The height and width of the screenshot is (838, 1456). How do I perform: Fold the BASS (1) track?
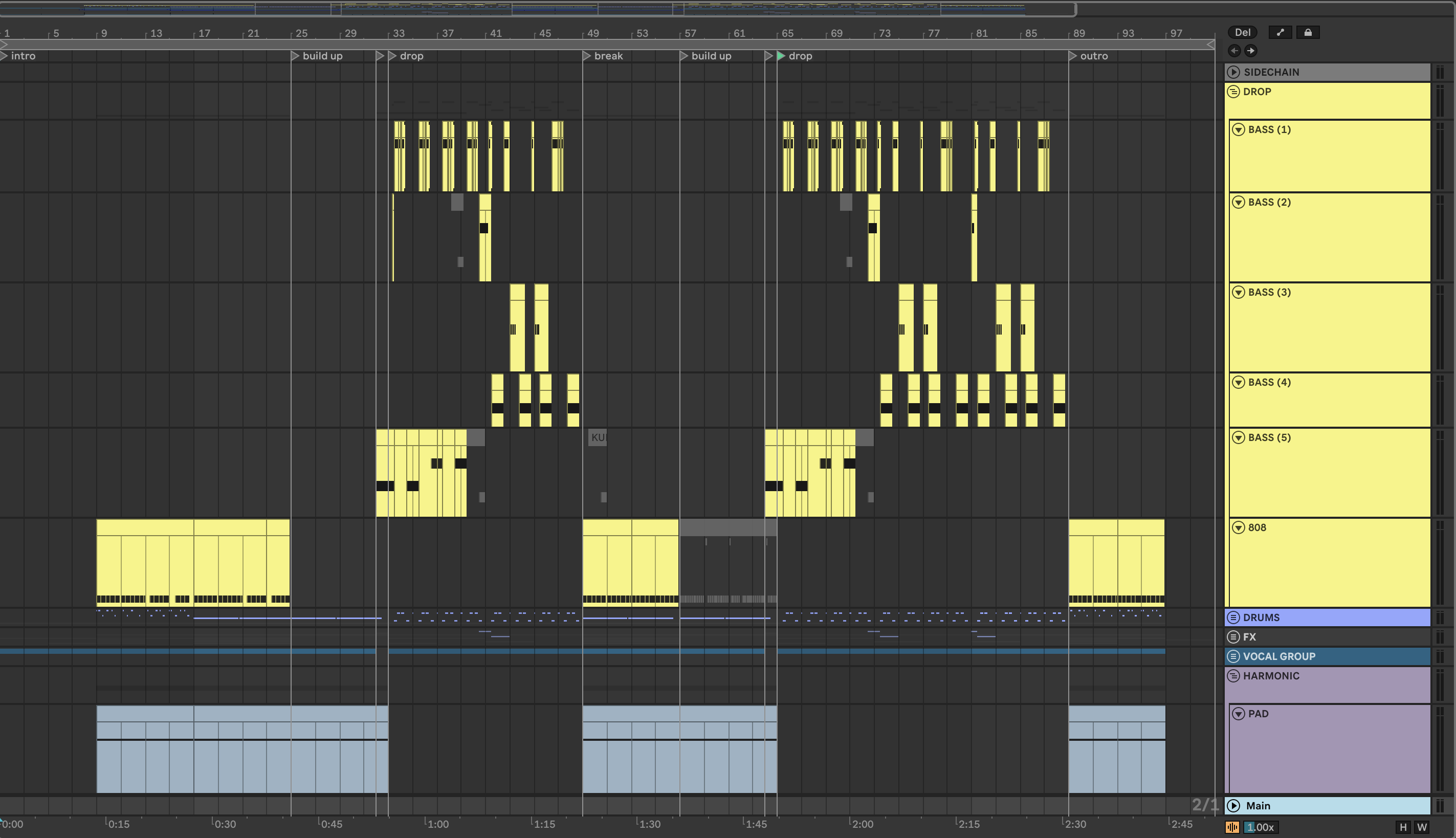click(x=1239, y=129)
